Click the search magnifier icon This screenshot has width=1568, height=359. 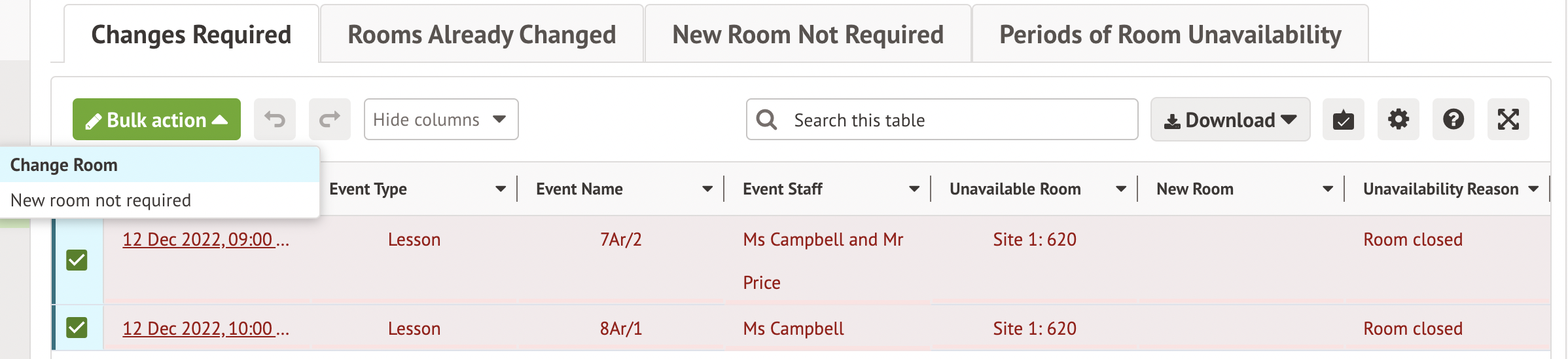tap(766, 120)
